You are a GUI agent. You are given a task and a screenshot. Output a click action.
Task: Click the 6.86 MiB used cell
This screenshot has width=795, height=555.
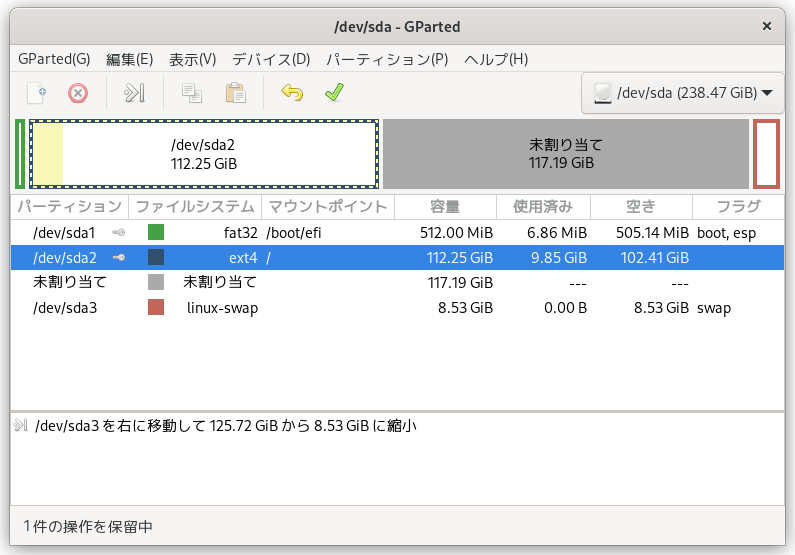[557, 233]
